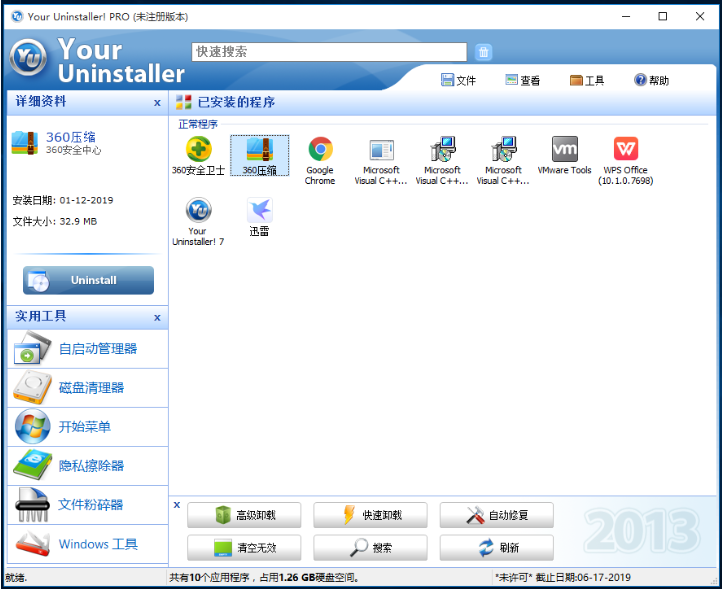The image size is (722, 589).
Task: Open the 帮助 menu
Action: 652,80
